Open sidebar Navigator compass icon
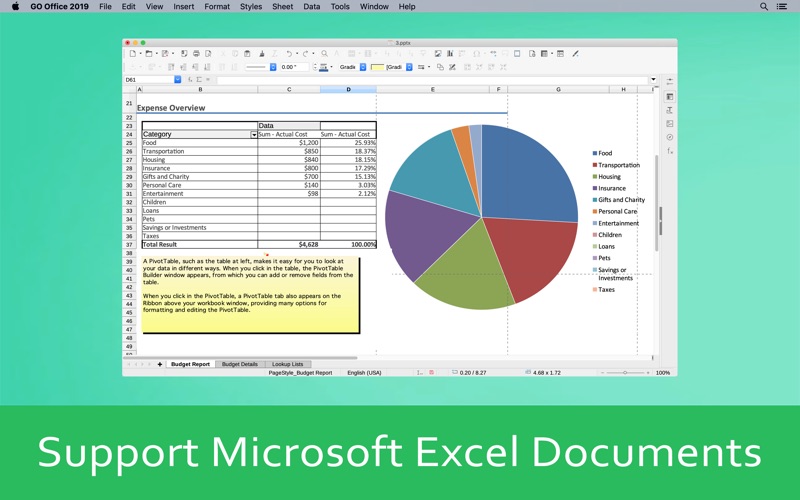Screen dimensions: 800x500 pyautogui.click(x=670, y=137)
